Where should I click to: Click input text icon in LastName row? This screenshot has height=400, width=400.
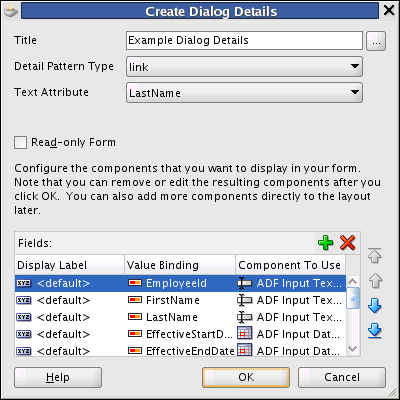(x=244, y=317)
